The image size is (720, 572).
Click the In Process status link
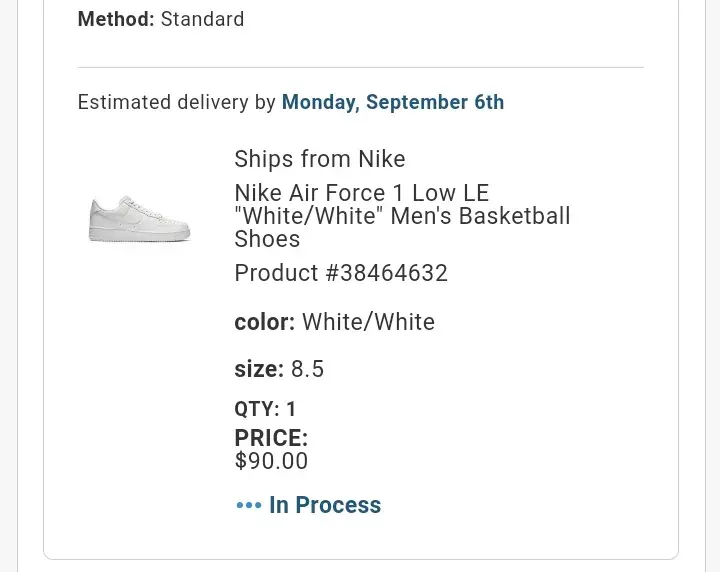click(x=325, y=505)
